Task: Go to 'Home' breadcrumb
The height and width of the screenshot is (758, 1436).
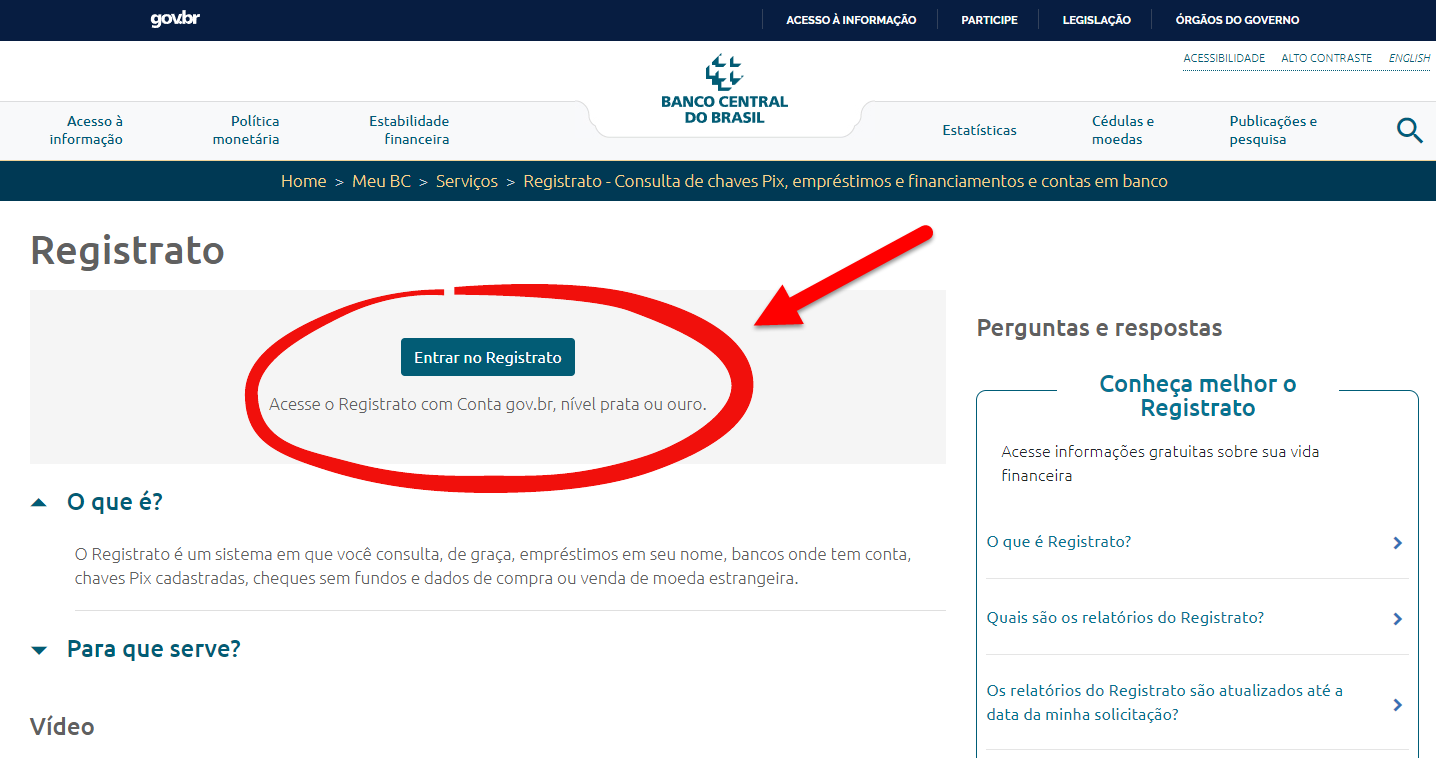Action: (303, 181)
